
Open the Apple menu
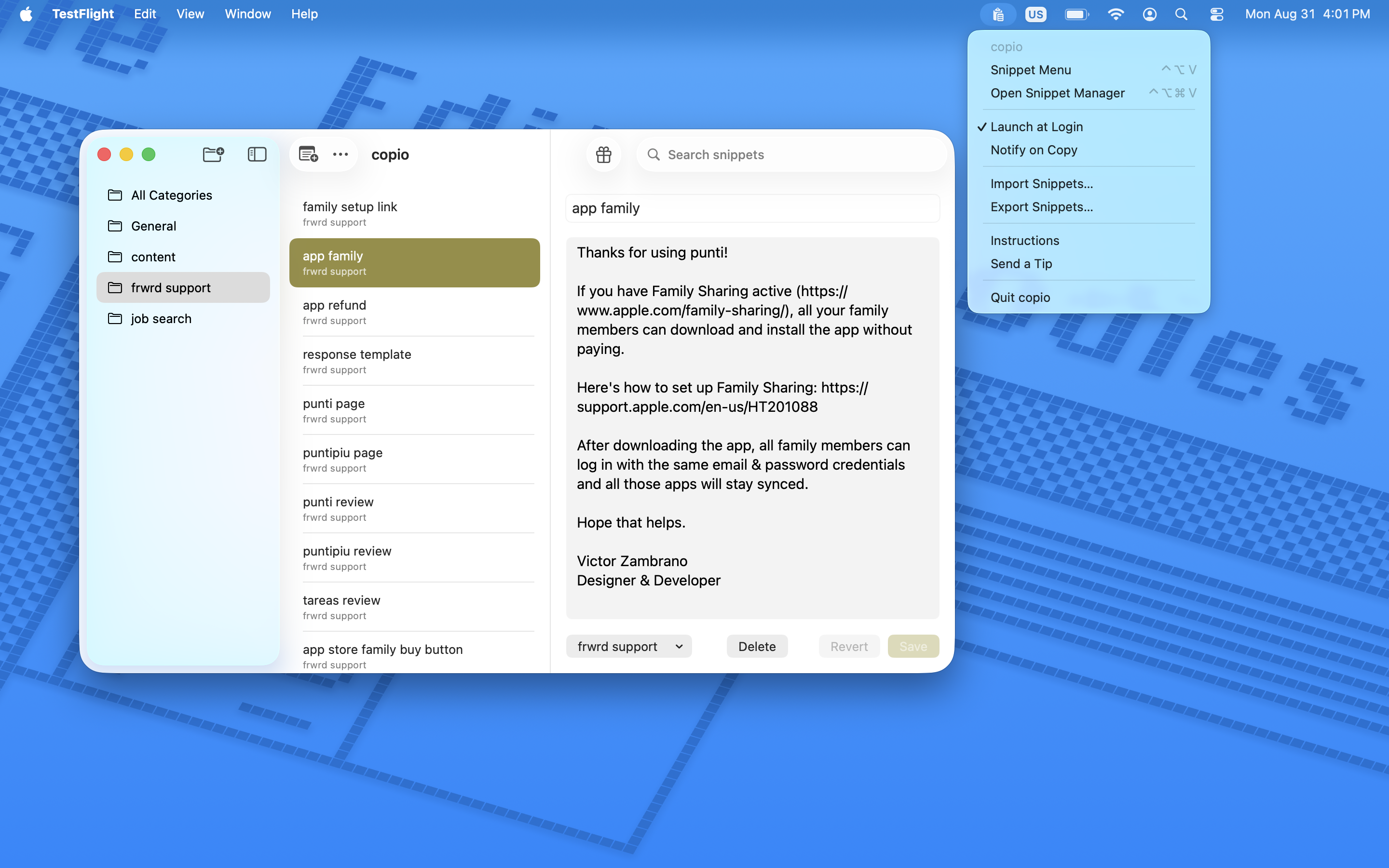pos(26,14)
